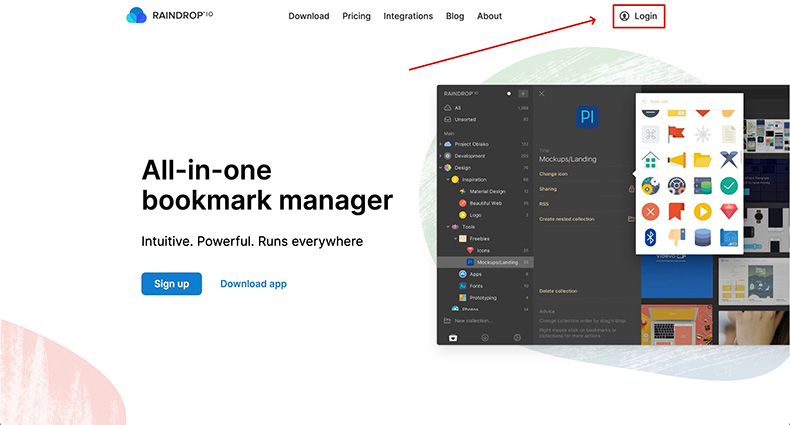
Task: Open the Icons collection
Action: click(x=483, y=250)
